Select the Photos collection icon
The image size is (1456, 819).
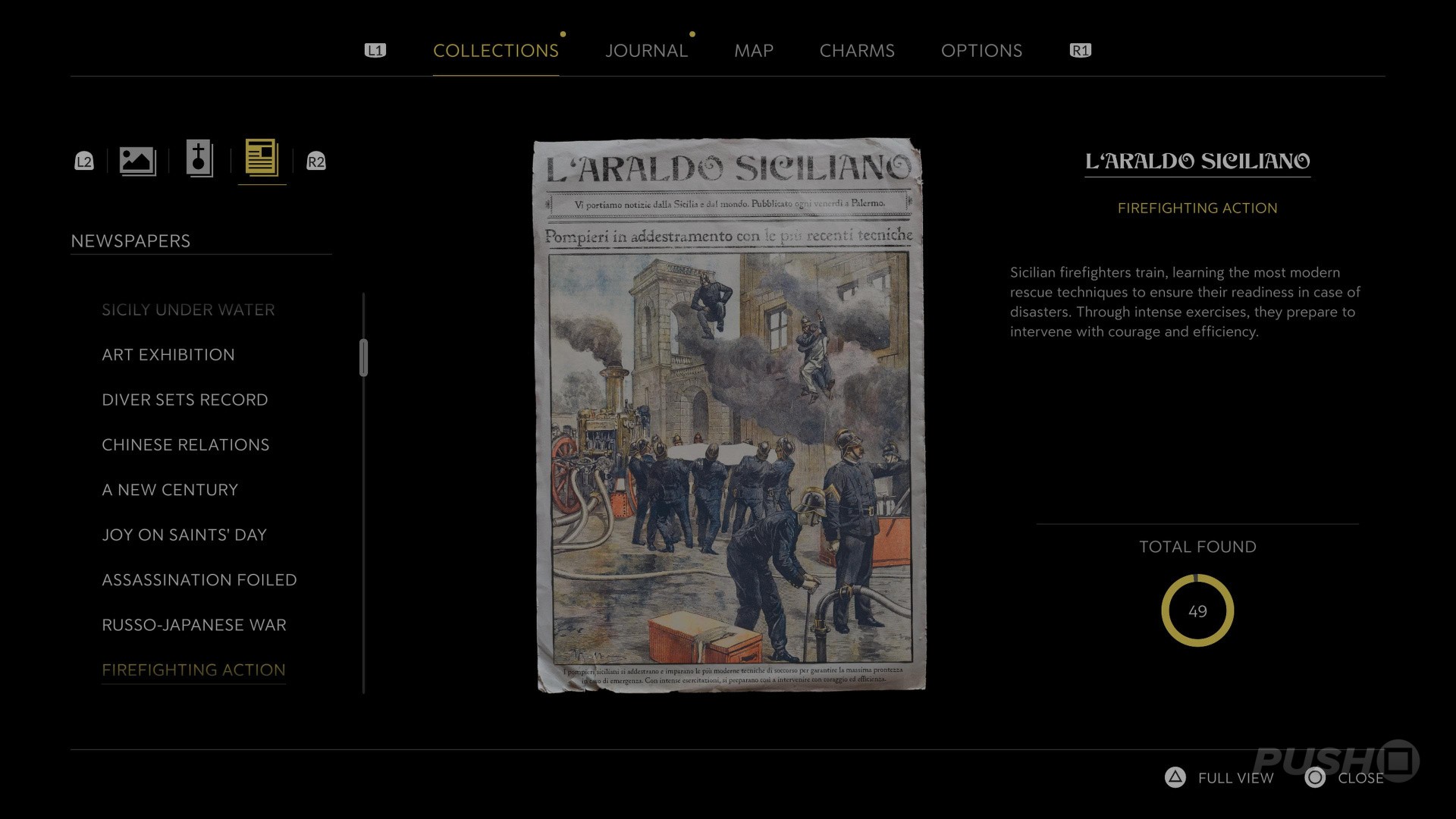tap(137, 161)
